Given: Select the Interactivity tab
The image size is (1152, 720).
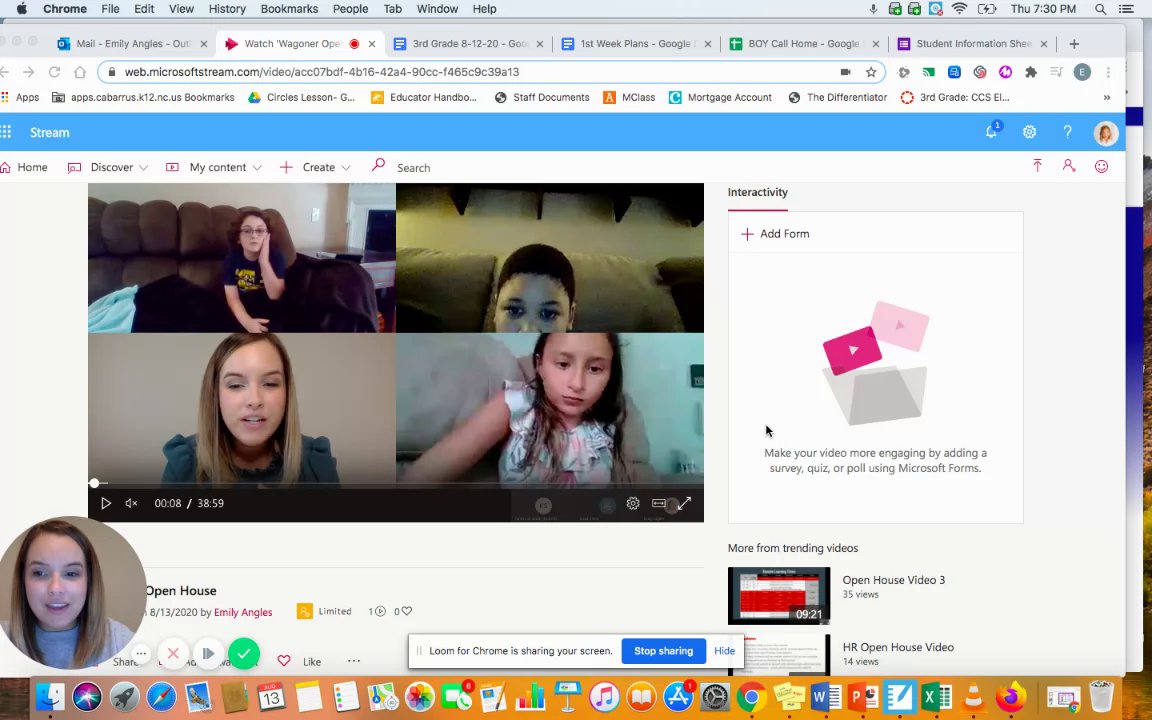Looking at the screenshot, I should point(757,192).
